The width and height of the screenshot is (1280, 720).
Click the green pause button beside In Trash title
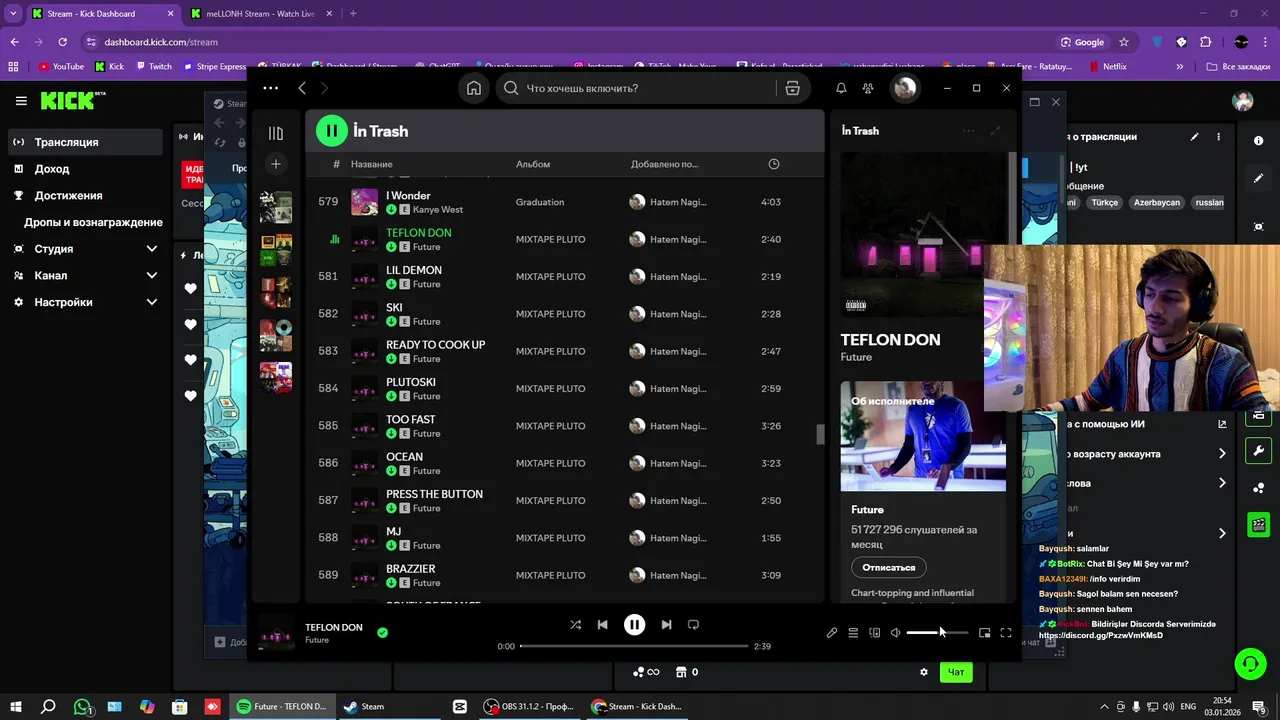point(331,130)
